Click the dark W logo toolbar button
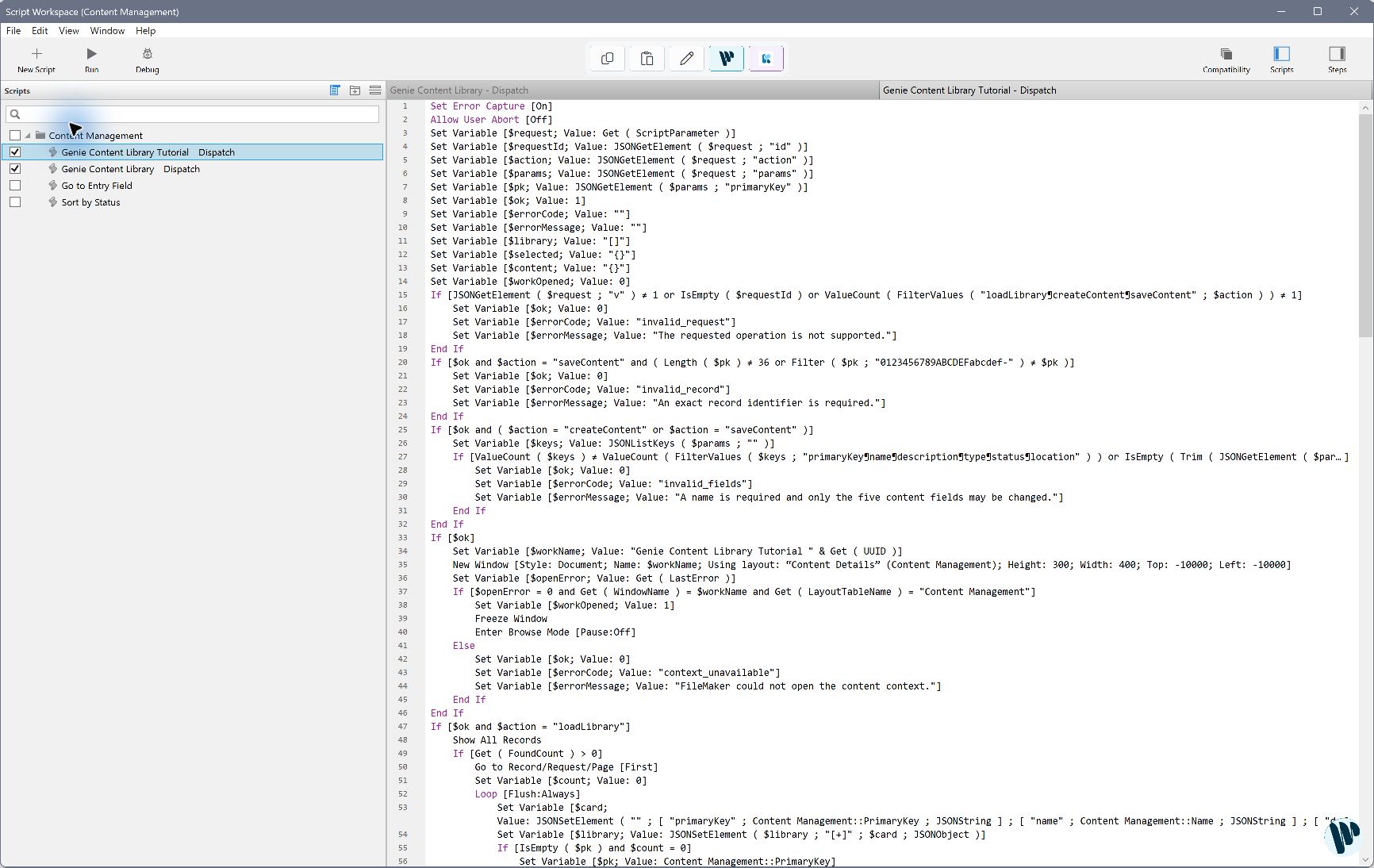 [727, 59]
